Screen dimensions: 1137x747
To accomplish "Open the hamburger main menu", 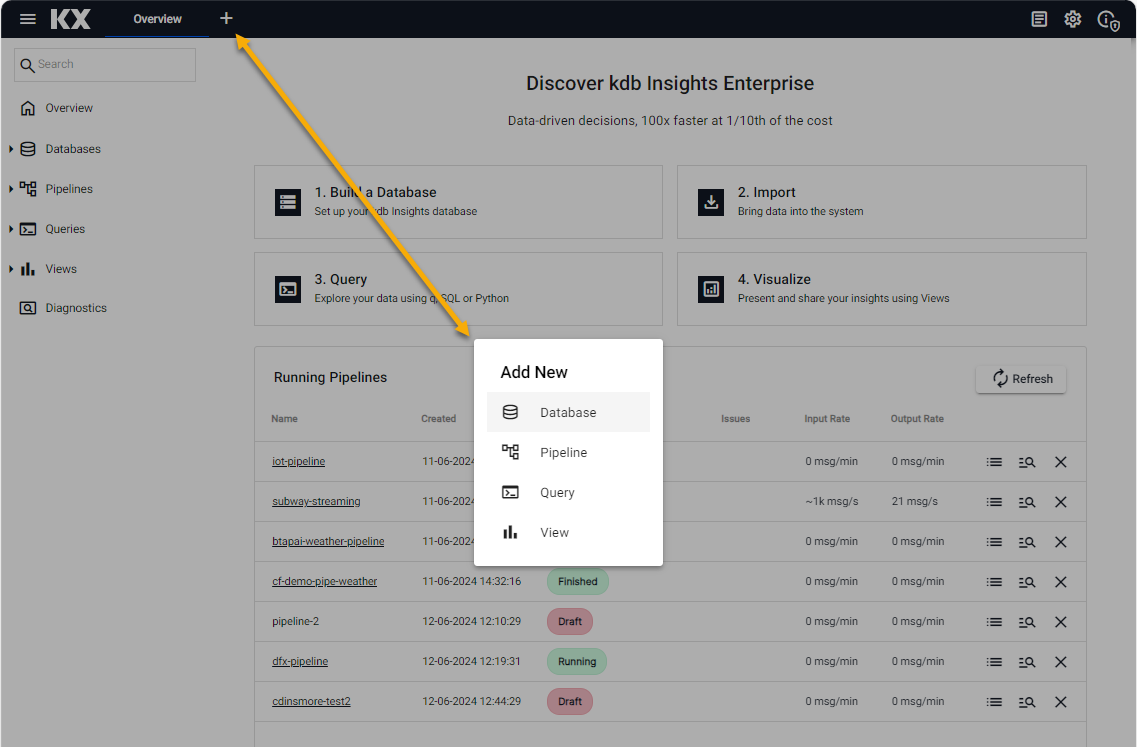I will tap(28, 19).
